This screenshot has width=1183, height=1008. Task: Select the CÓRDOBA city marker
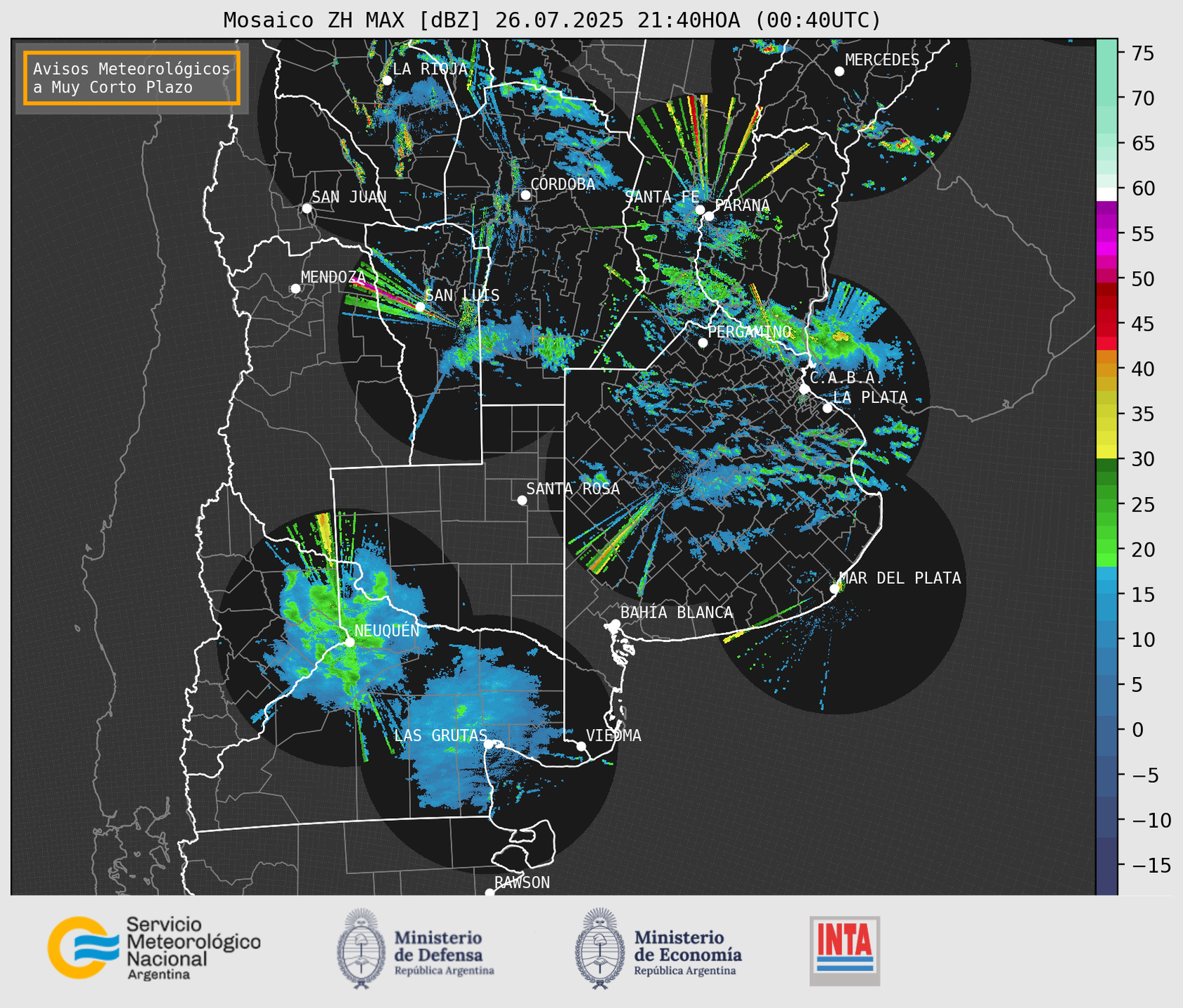click(x=525, y=195)
